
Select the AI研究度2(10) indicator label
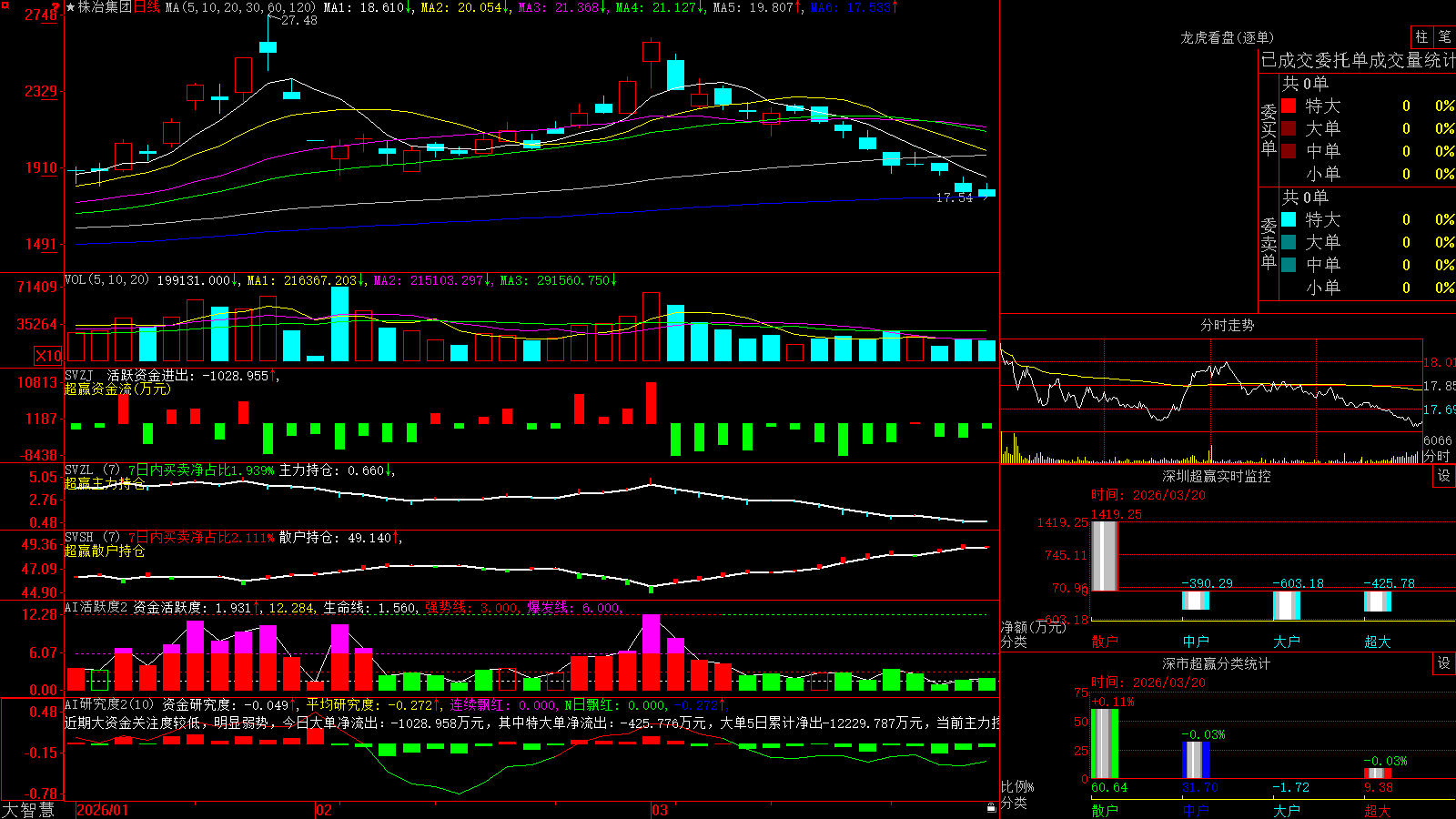(x=109, y=704)
